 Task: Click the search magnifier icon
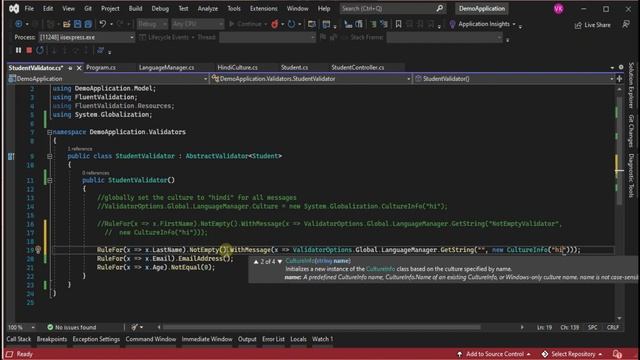(440, 8)
